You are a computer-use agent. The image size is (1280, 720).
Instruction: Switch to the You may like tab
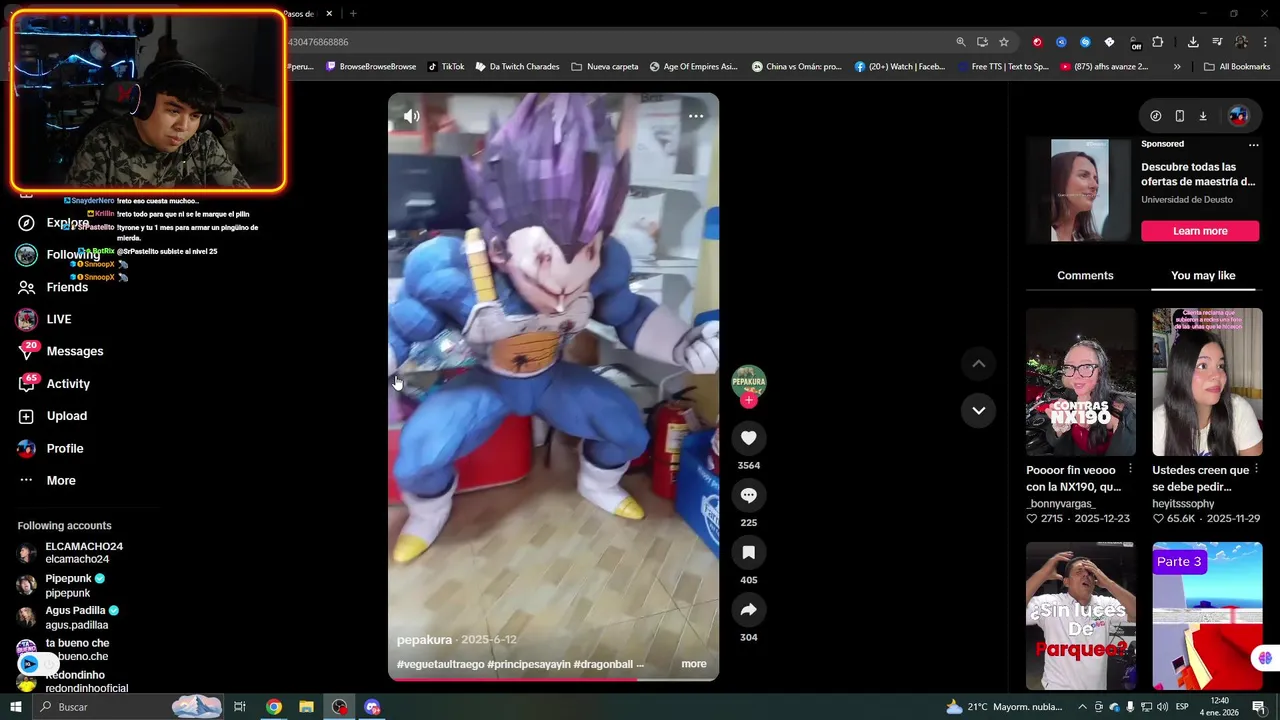[x=1203, y=276]
